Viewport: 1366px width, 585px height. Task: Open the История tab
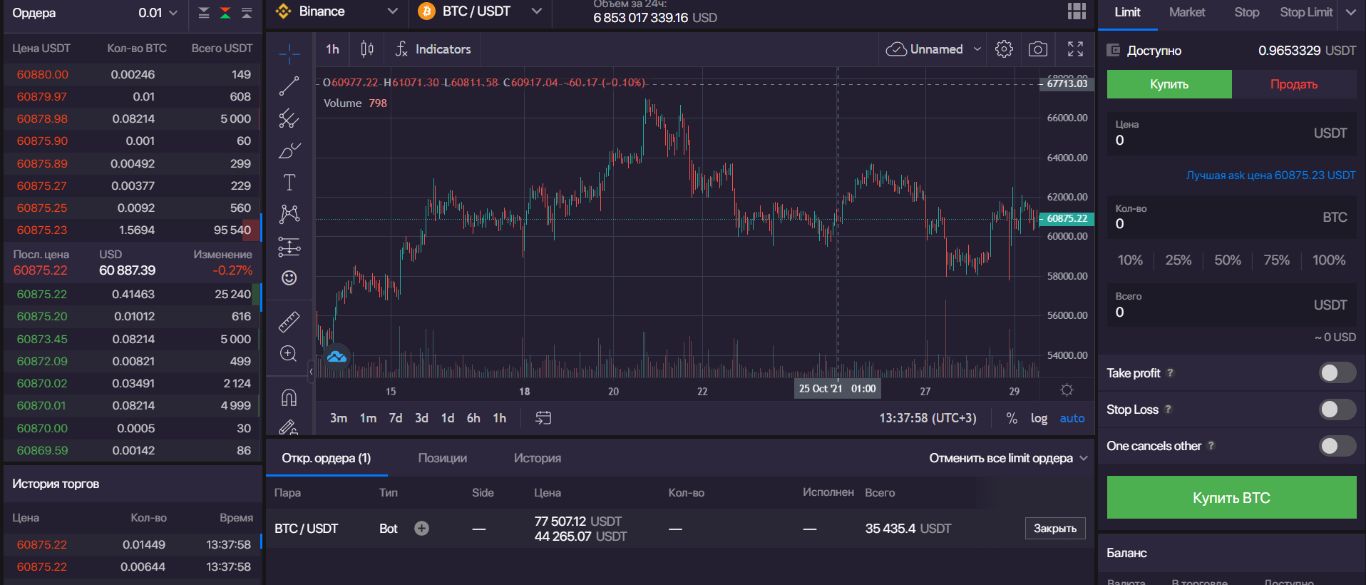537,458
